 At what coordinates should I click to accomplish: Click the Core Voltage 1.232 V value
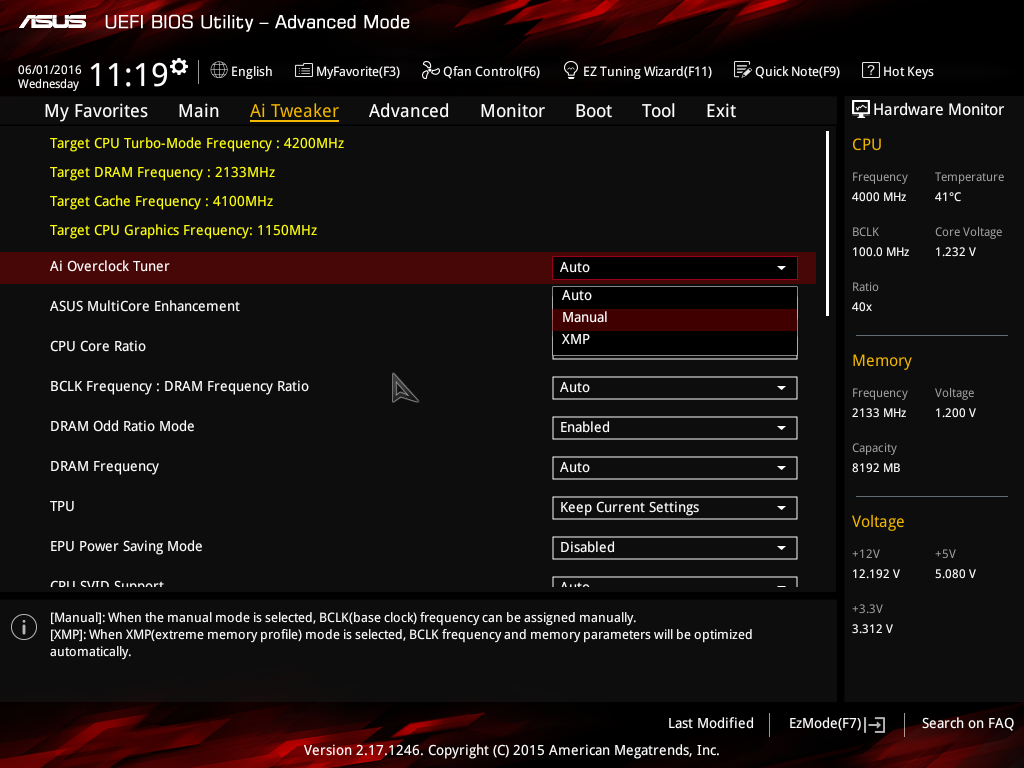tap(955, 251)
